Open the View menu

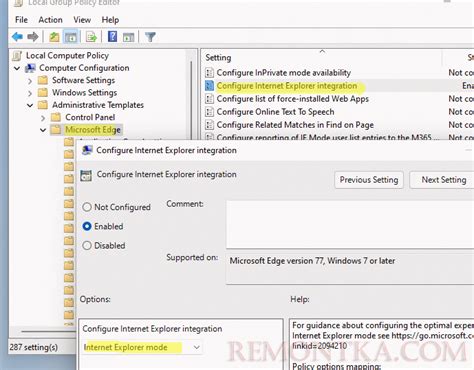[x=82, y=20]
